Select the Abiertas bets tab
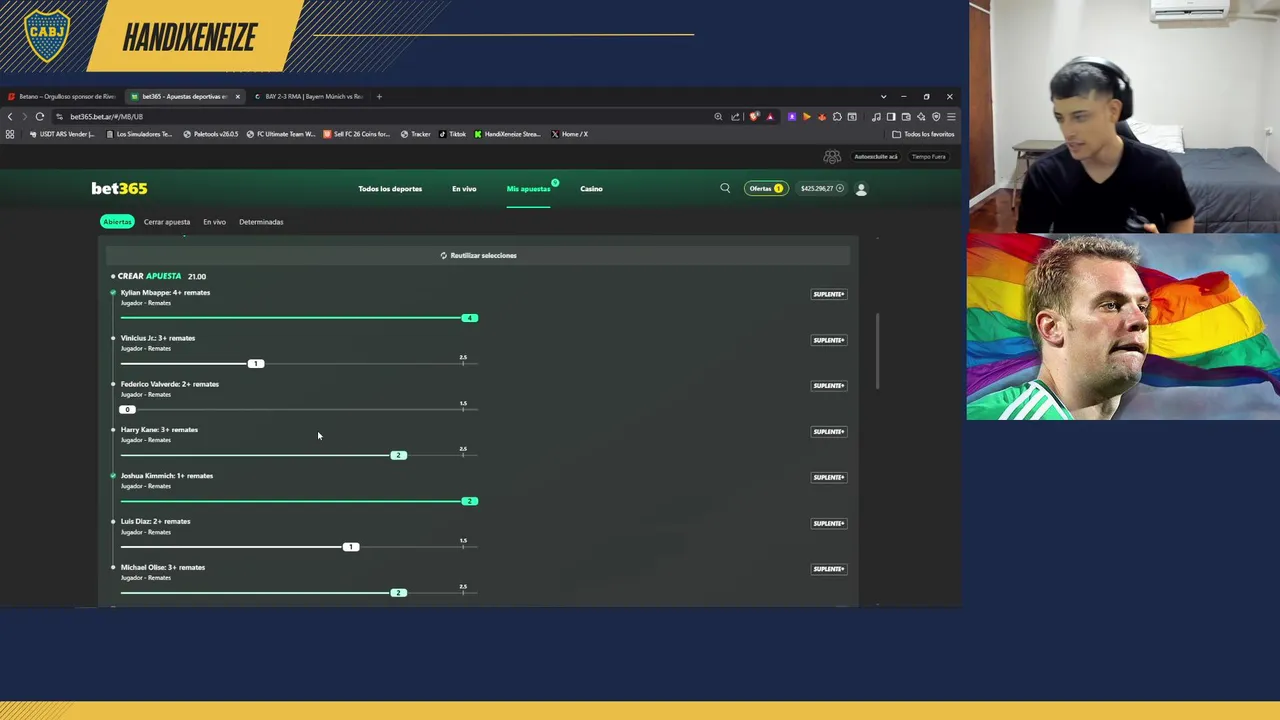Image resolution: width=1280 pixels, height=720 pixels. click(x=117, y=222)
